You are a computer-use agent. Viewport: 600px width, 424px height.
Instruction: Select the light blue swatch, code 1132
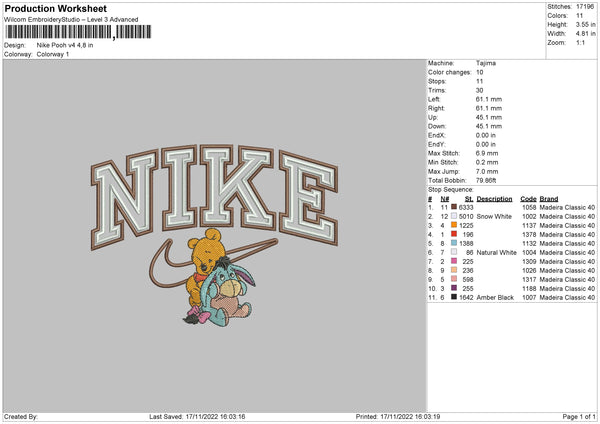coord(454,243)
